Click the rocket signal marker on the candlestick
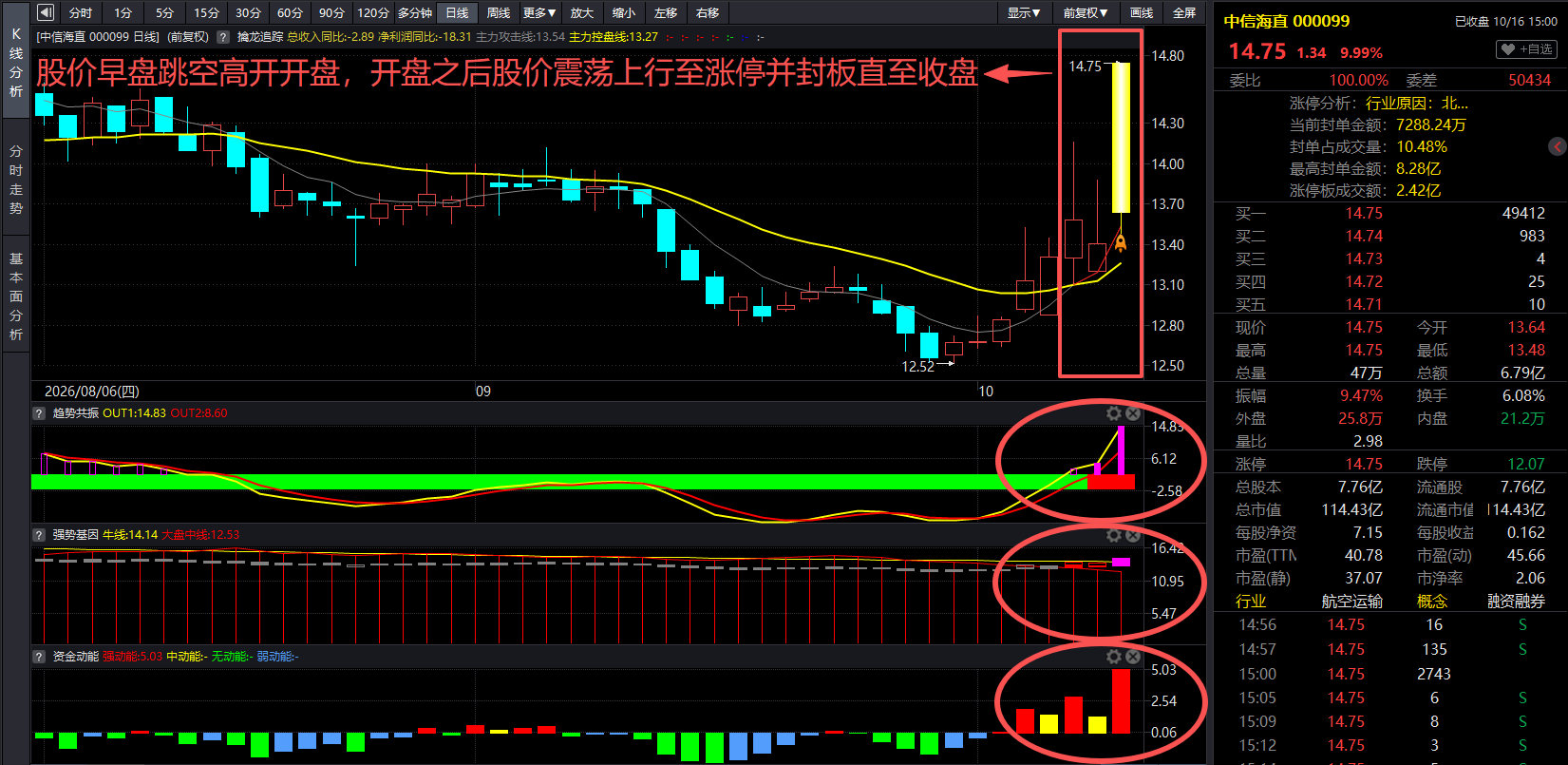 click(1121, 243)
